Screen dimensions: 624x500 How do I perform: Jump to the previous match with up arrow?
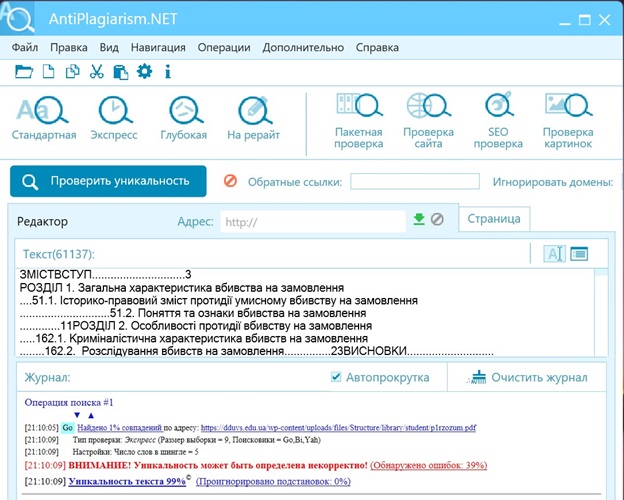tap(91, 415)
